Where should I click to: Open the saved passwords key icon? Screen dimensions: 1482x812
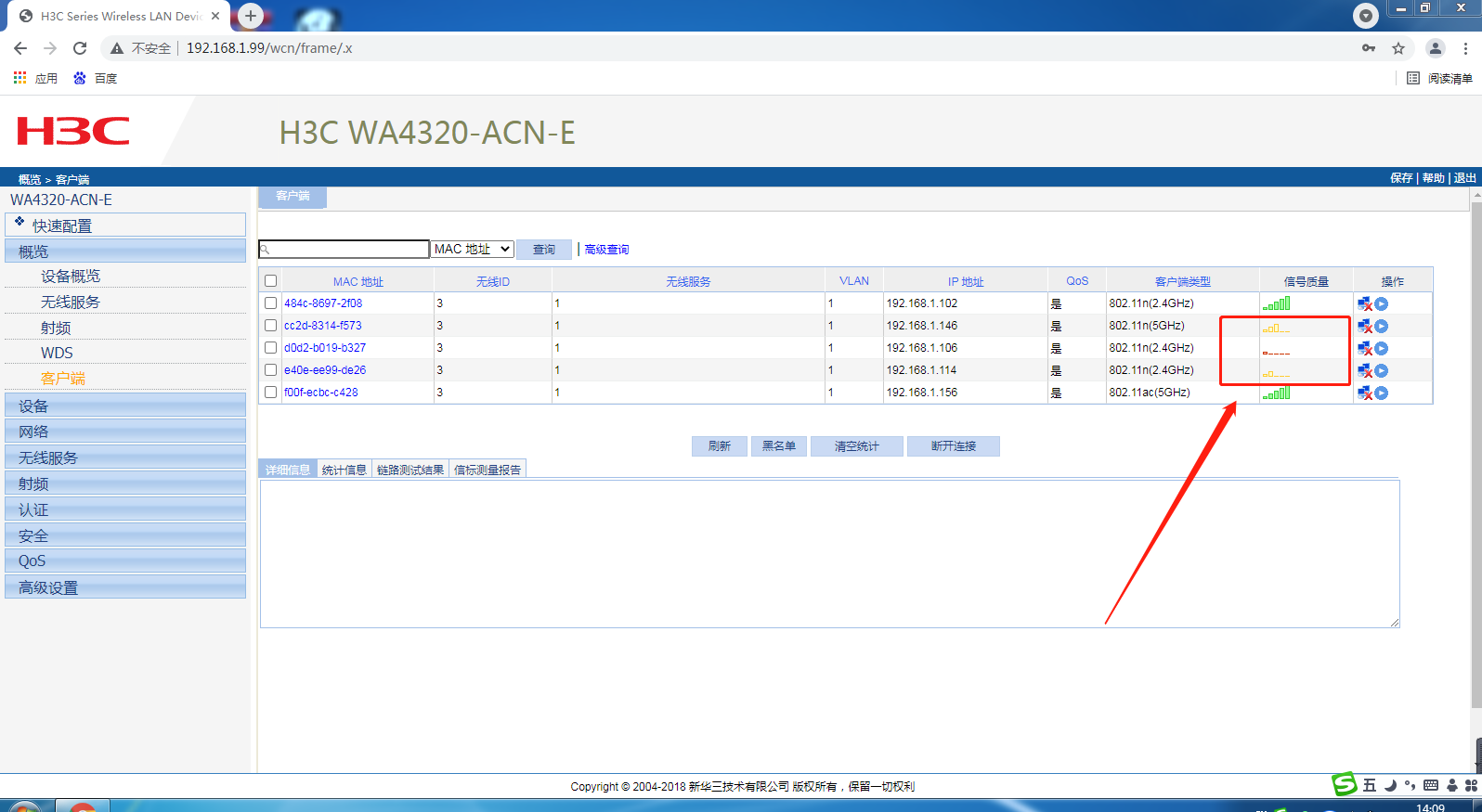click(x=1369, y=48)
